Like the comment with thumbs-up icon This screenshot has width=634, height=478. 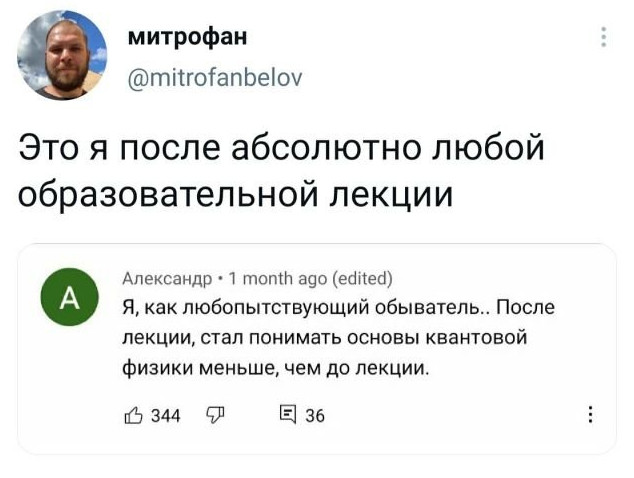[x=129, y=416]
